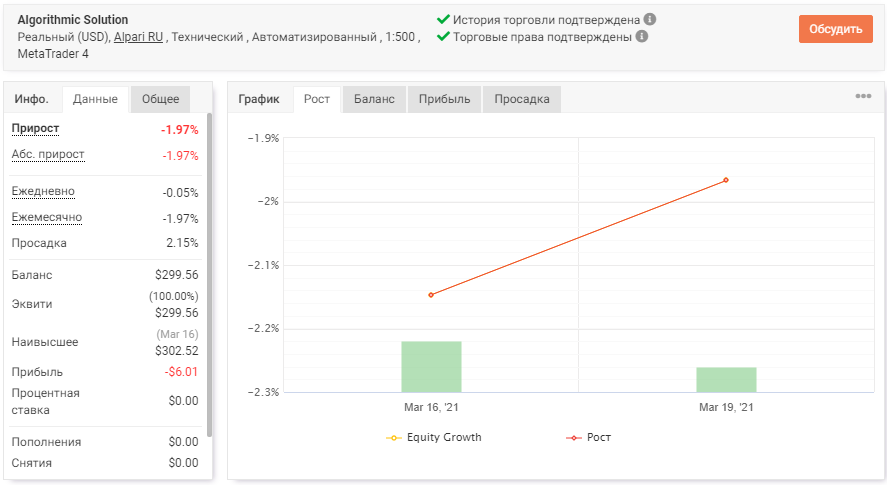Click the -$6.01 Прибыль value
This screenshot has height=485, width=887.
point(181,372)
